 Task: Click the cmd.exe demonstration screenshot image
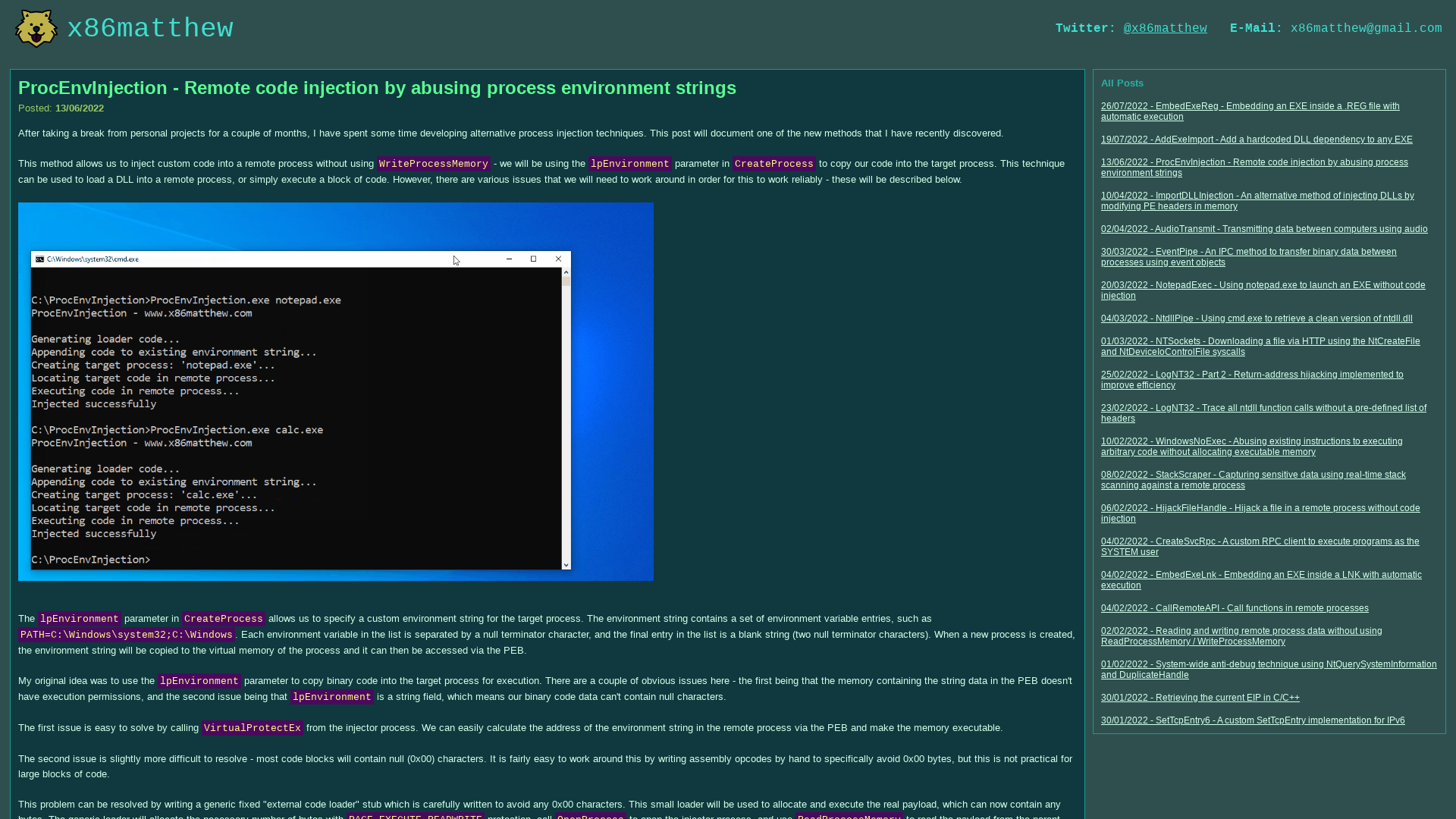[335, 391]
